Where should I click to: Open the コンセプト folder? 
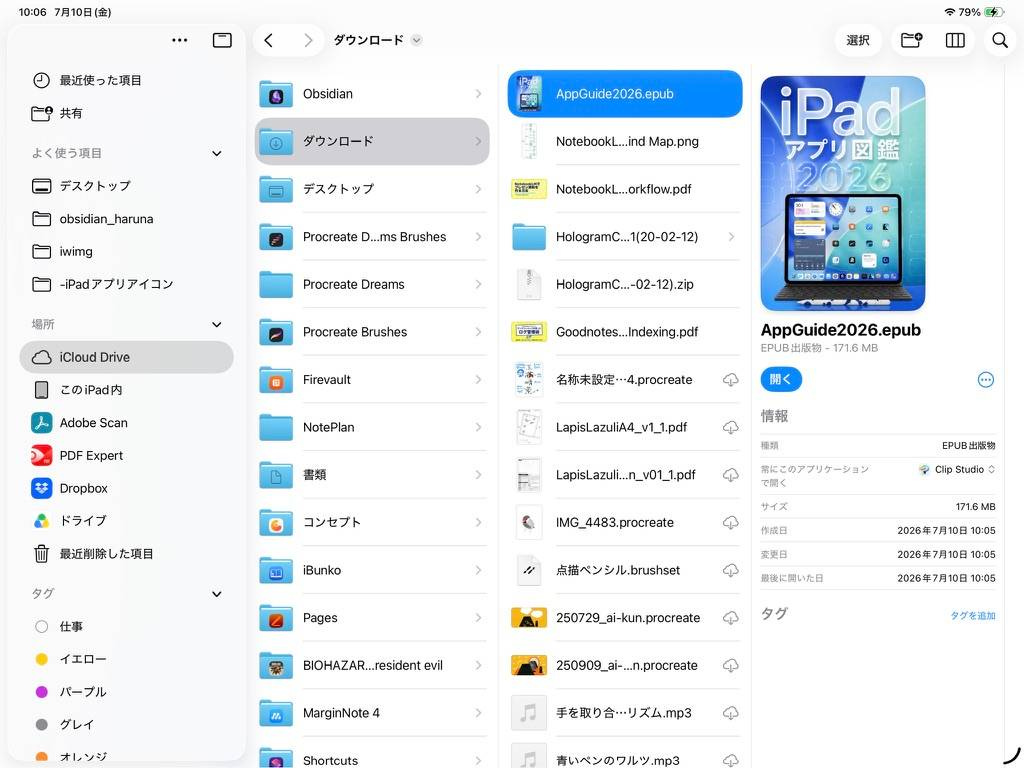[372, 522]
